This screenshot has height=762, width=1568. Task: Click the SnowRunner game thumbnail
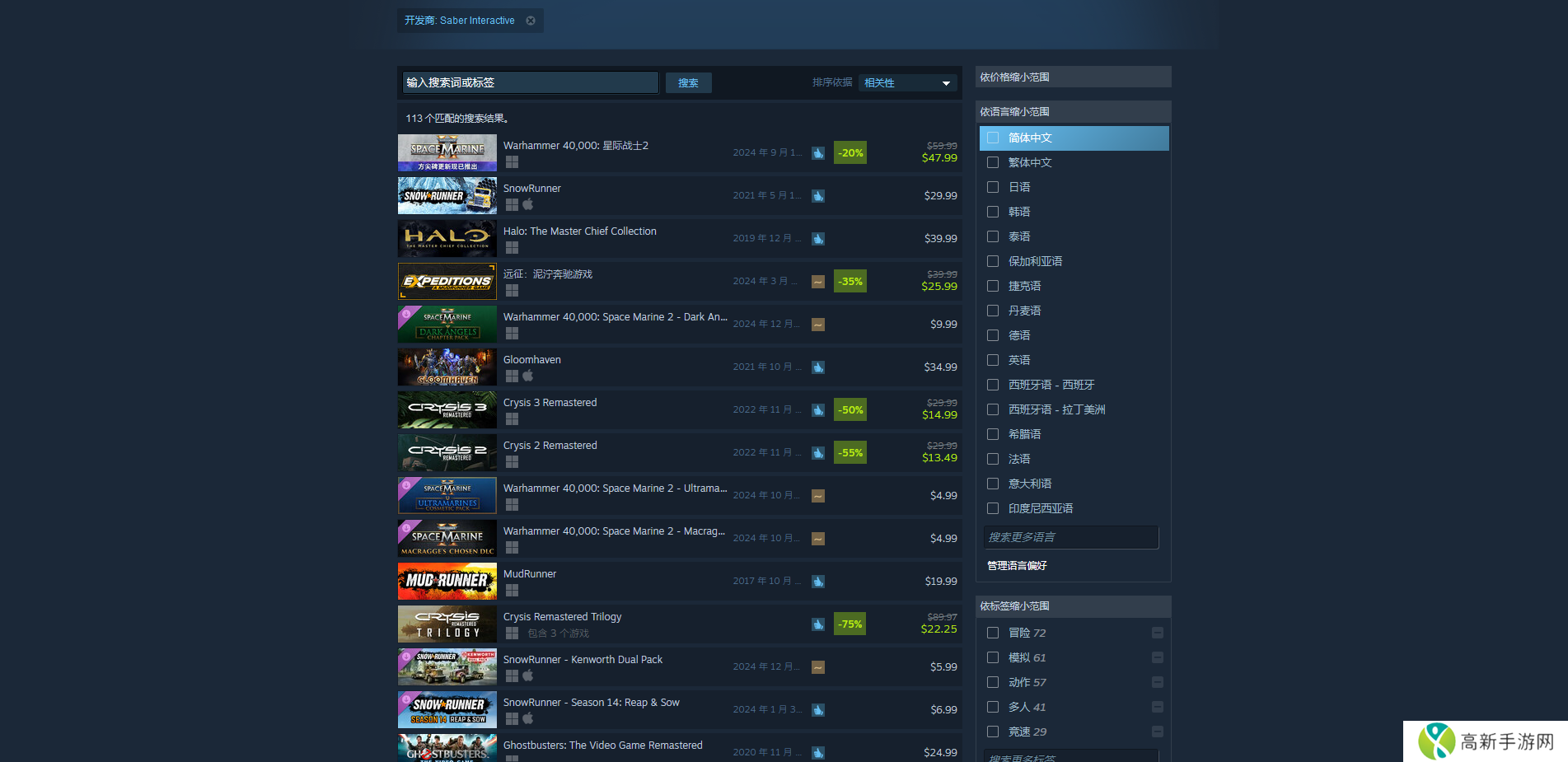point(447,196)
